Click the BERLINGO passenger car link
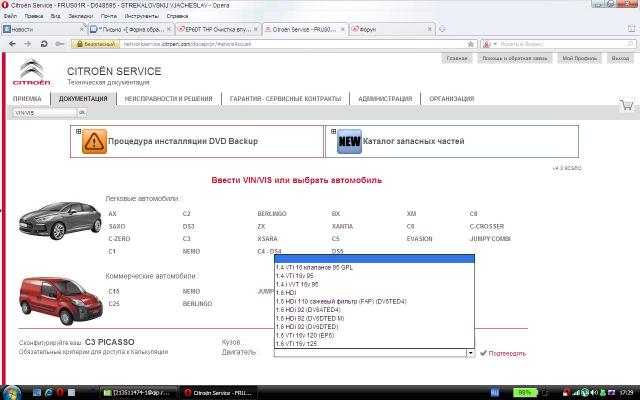 pyautogui.click(x=271, y=214)
